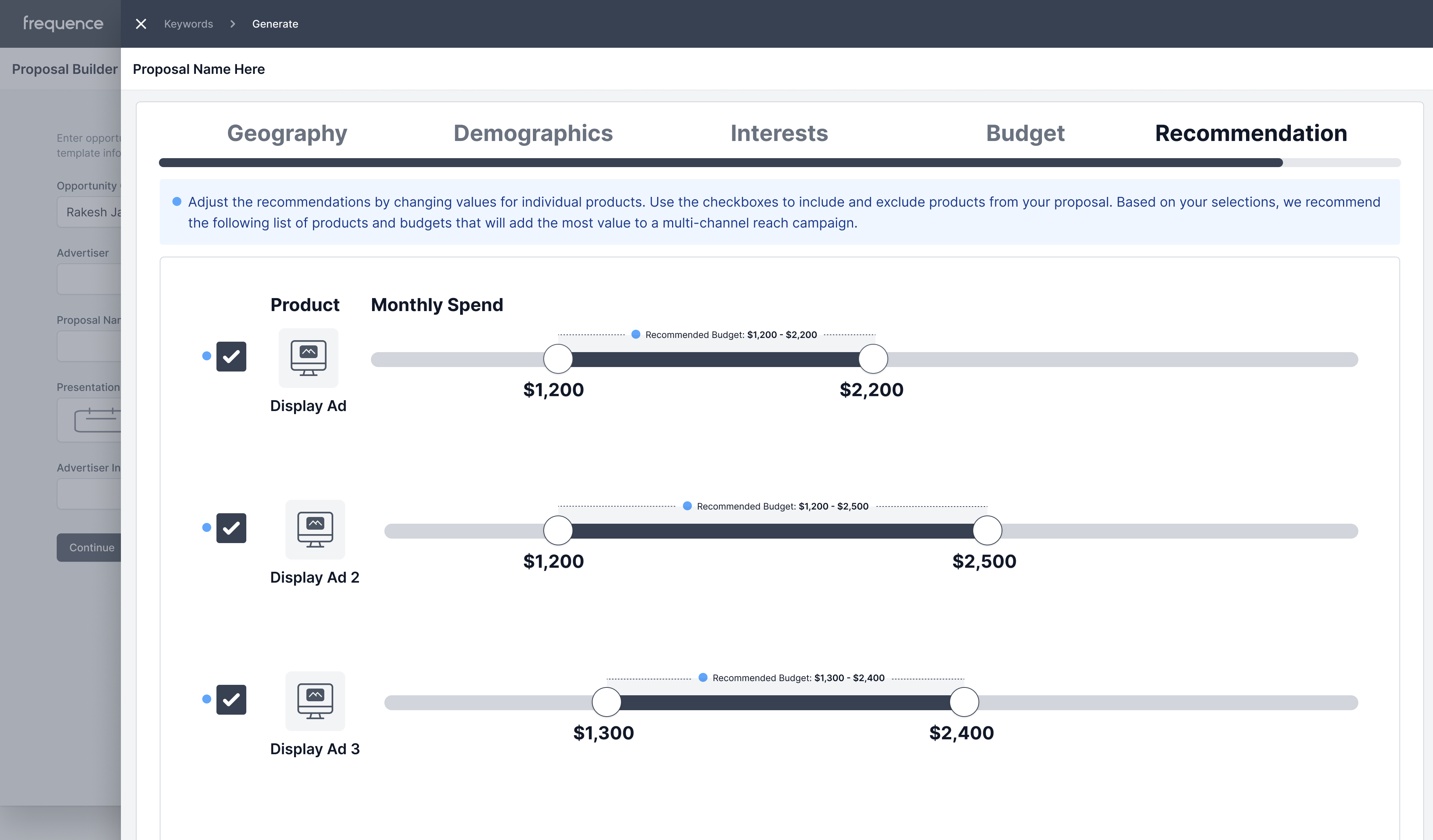The width and height of the screenshot is (1433, 840).
Task: Click the frequence logo
Action: (x=63, y=23)
